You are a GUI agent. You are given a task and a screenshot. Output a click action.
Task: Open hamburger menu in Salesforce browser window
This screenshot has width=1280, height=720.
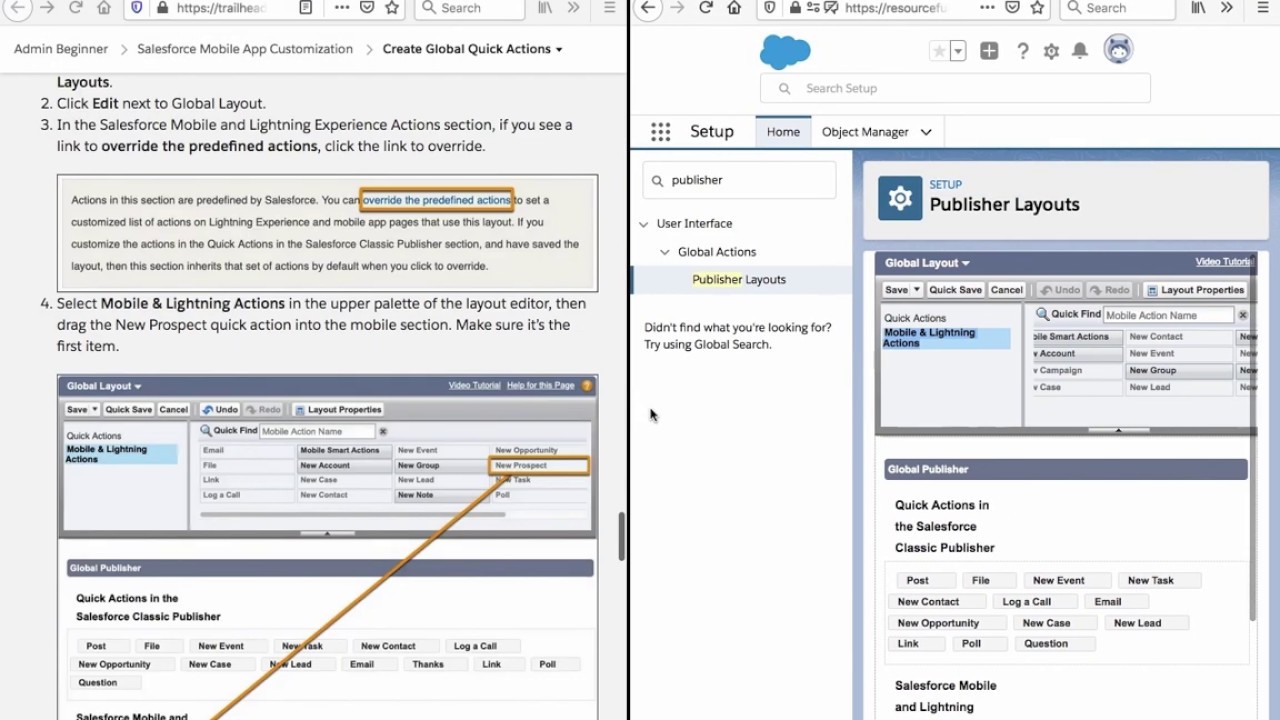point(1262,8)
